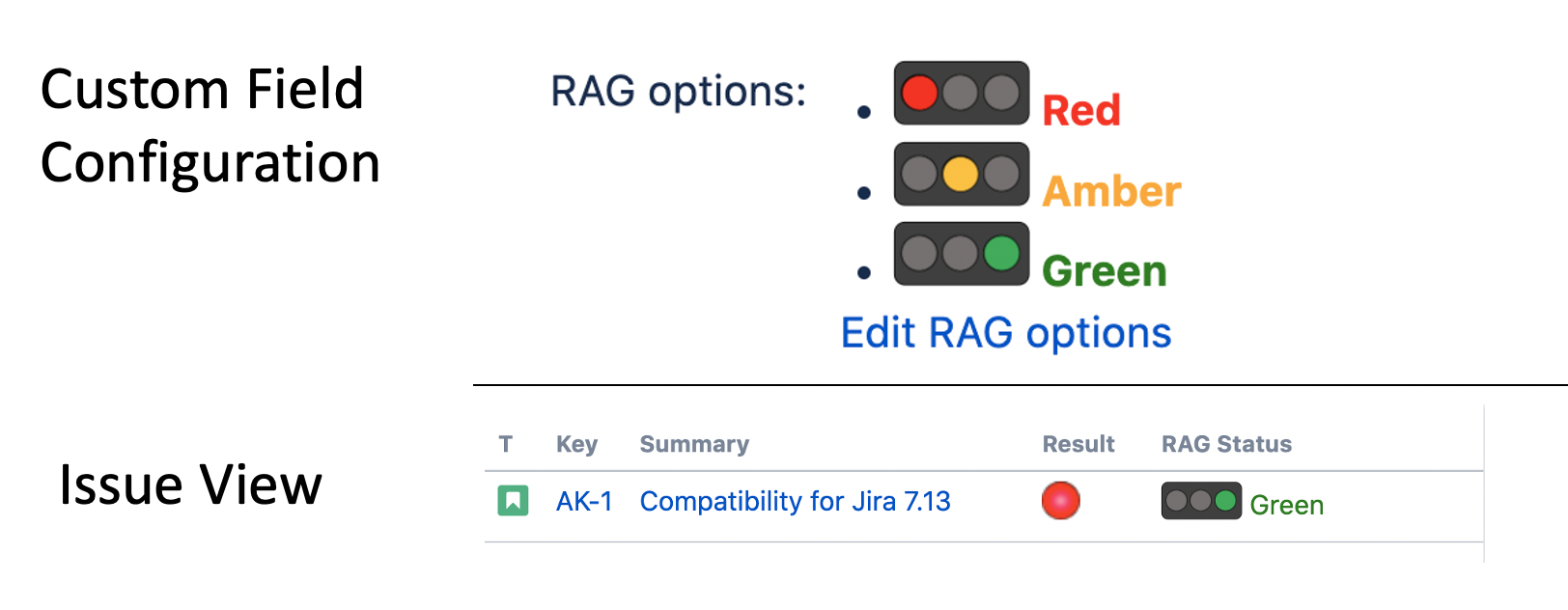Click the red Result indicator for AK-1
Screen dimensions: 1568x610
(x=1059, y=500)
